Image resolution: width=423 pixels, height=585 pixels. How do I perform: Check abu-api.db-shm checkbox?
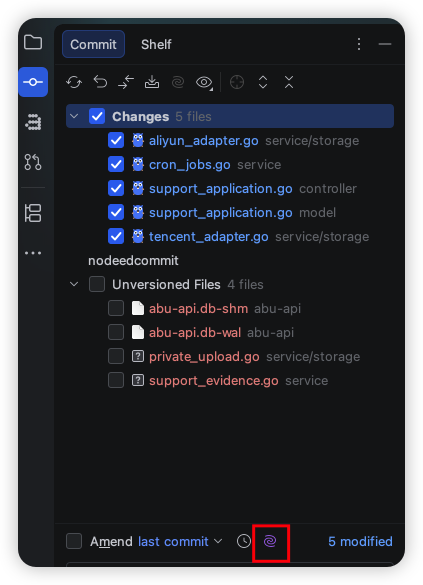click(x=116, y=309)
